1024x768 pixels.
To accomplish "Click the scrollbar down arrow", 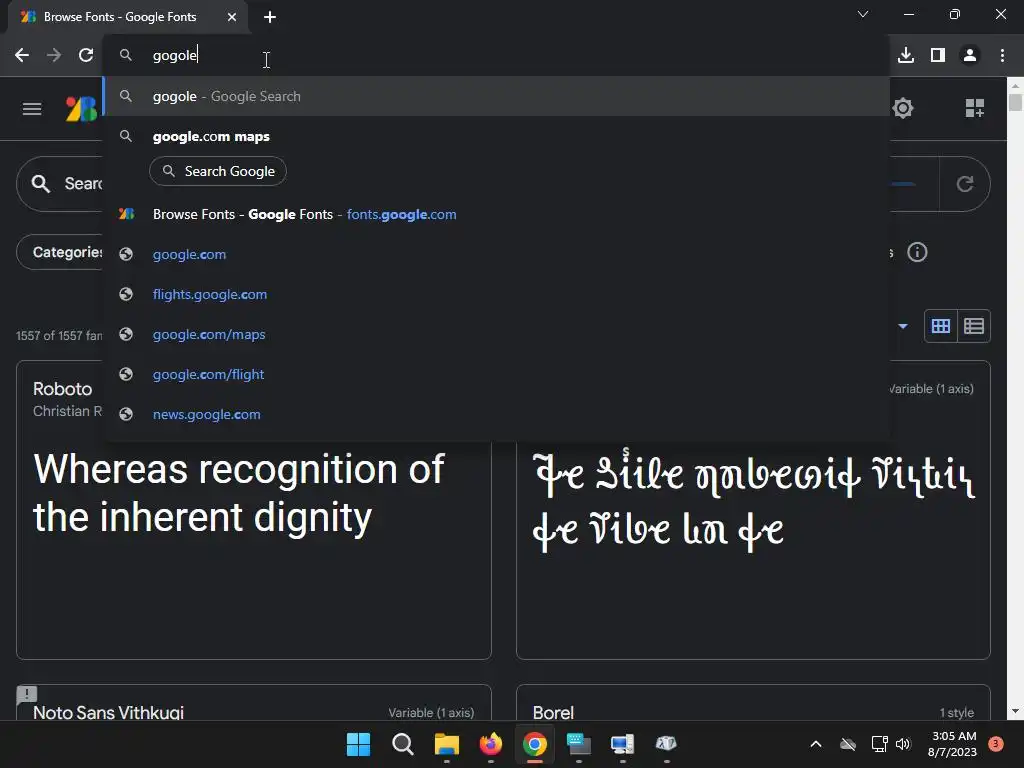I will (x=1016, y=711).
